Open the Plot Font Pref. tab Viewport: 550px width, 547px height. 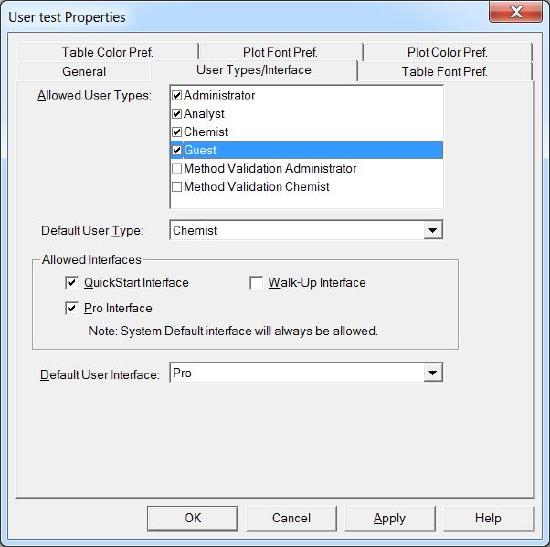[x=280, y=52]
